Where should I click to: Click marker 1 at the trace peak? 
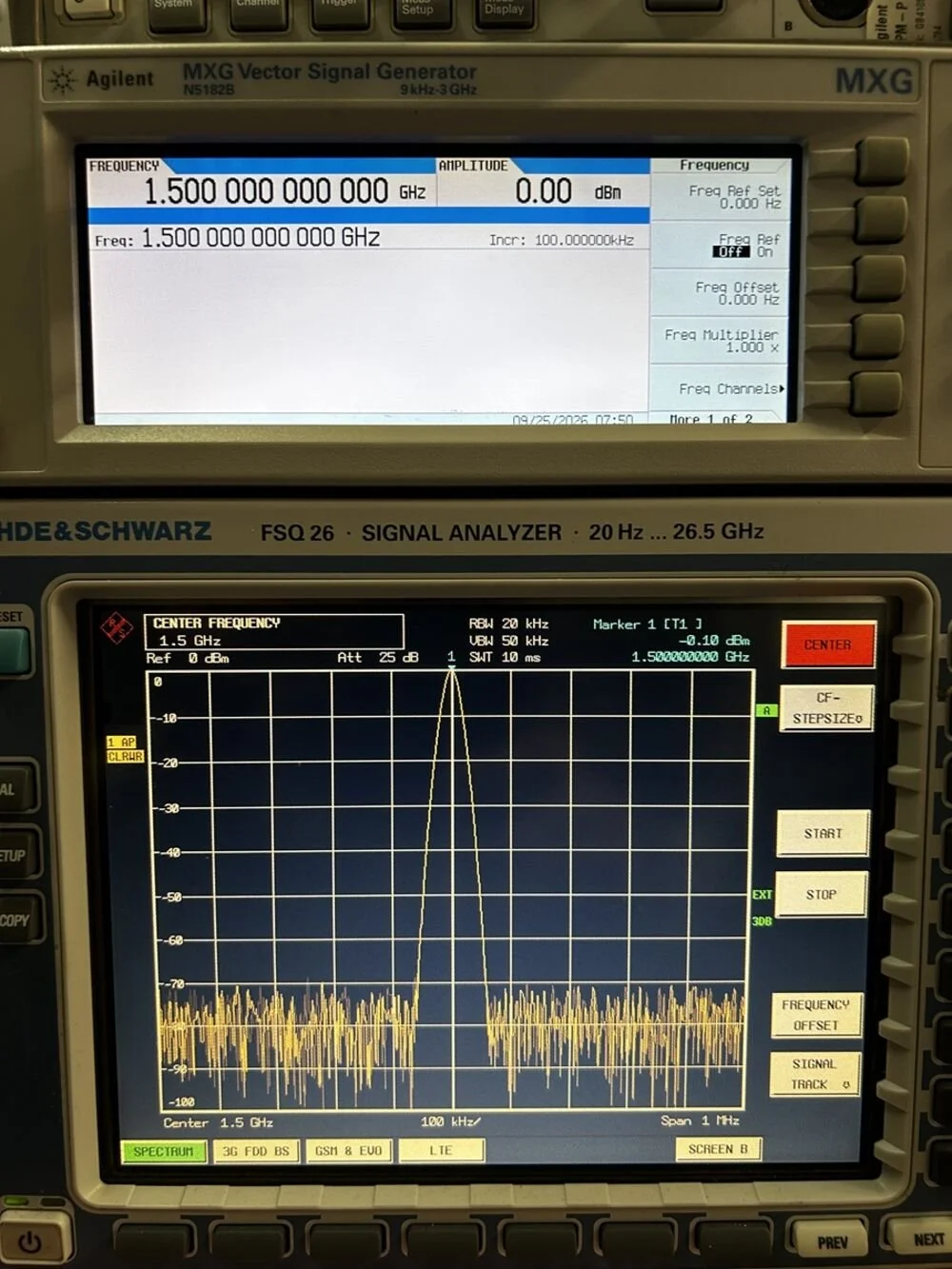click(451, 662)
